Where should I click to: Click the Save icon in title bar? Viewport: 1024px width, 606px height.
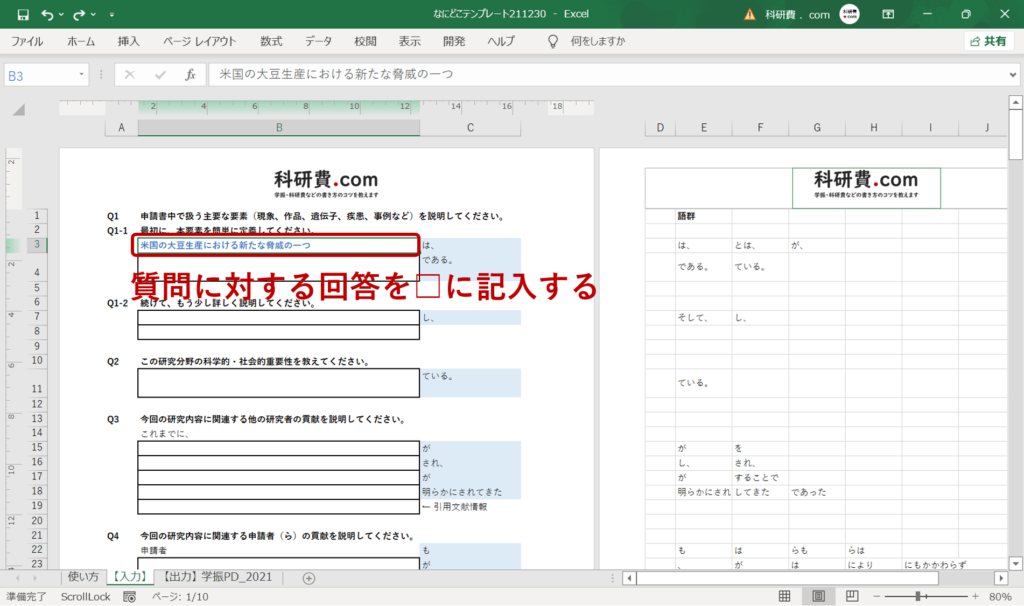[23, 14]
